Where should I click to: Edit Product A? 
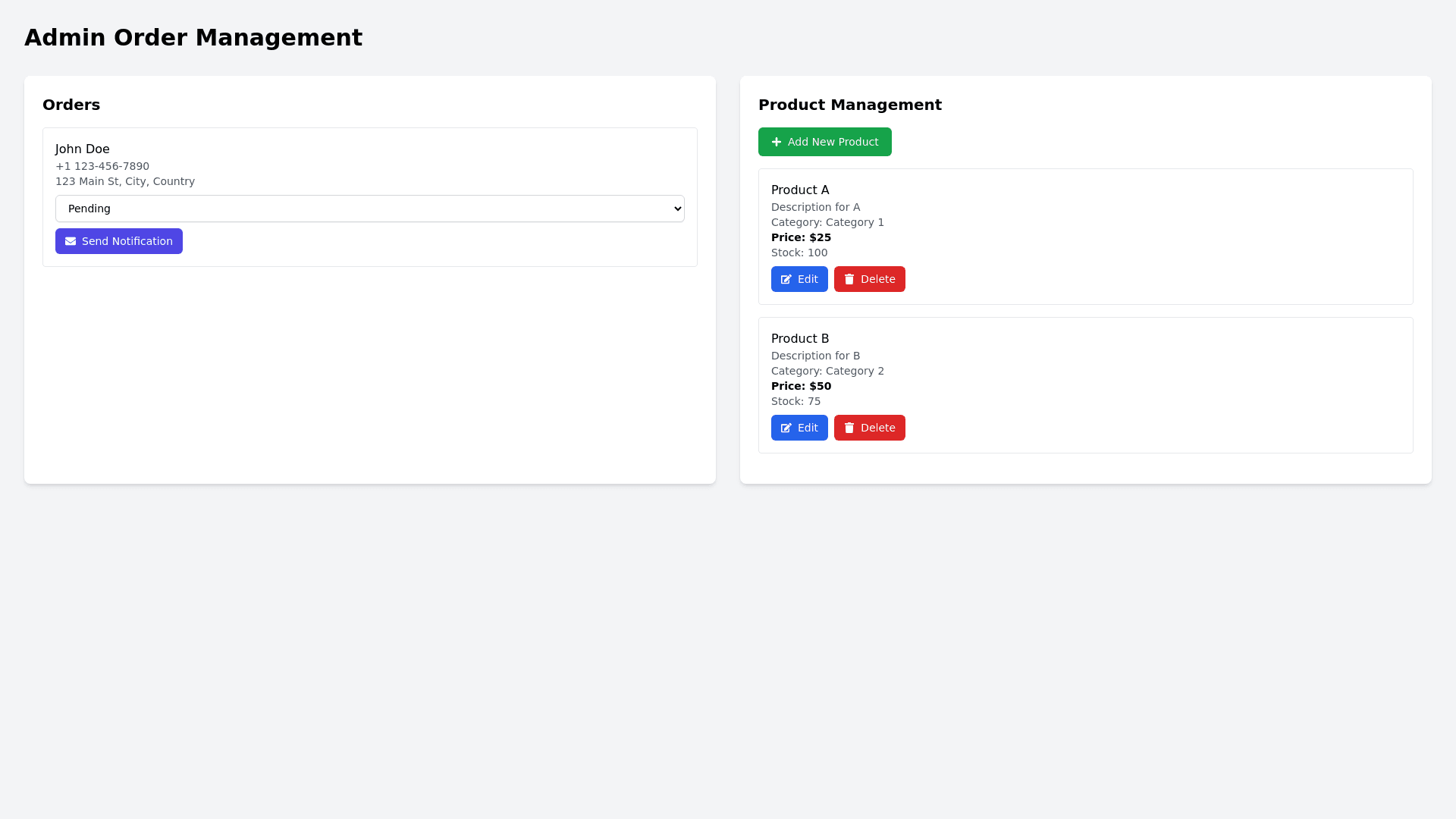[x=799, y=279]
